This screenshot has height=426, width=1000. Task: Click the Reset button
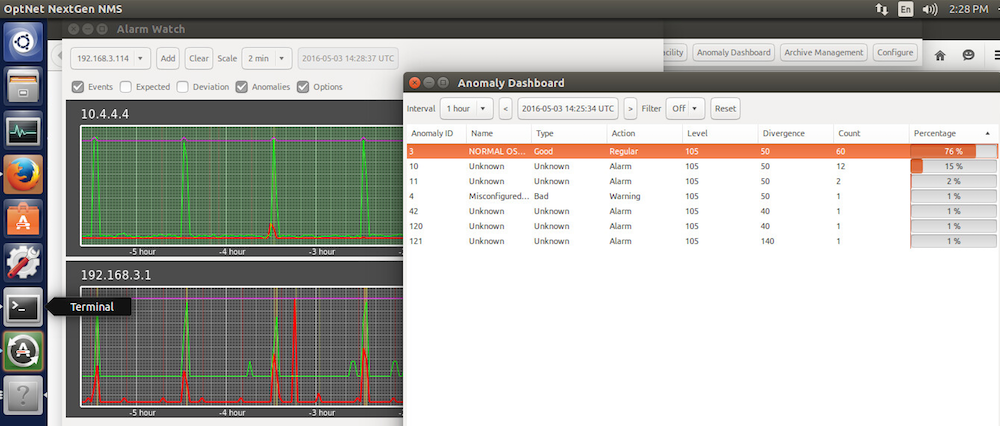pos(725,108)
